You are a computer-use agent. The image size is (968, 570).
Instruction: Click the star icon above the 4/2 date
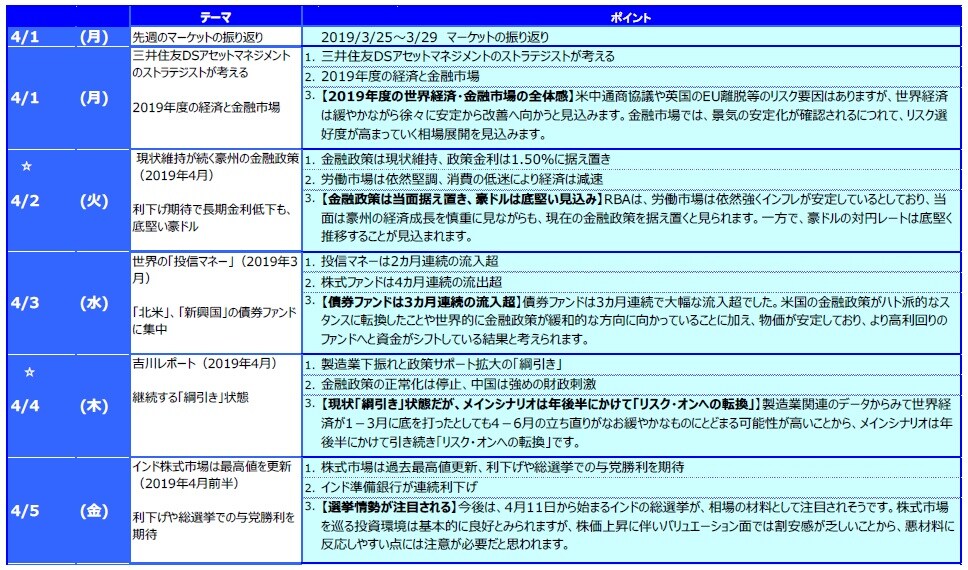click(x=28, y=167)
